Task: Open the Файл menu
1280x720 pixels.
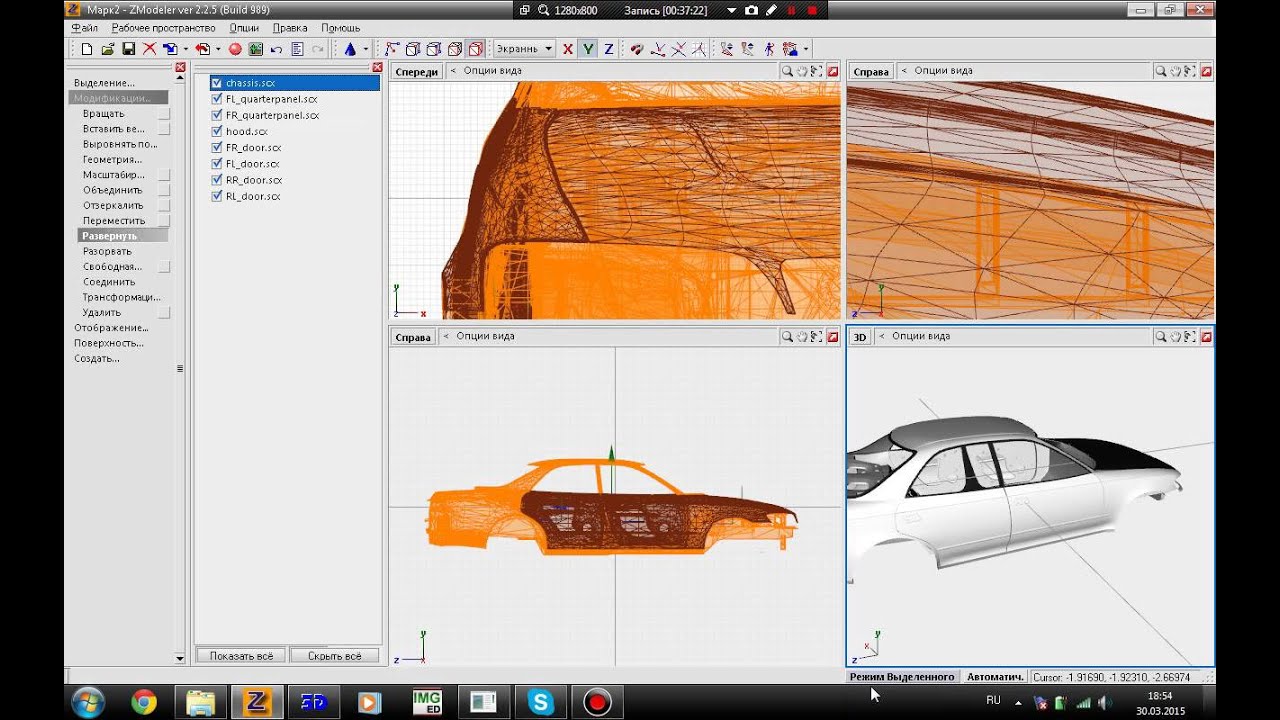Action: pyautogui.click(x=84, y=28)
